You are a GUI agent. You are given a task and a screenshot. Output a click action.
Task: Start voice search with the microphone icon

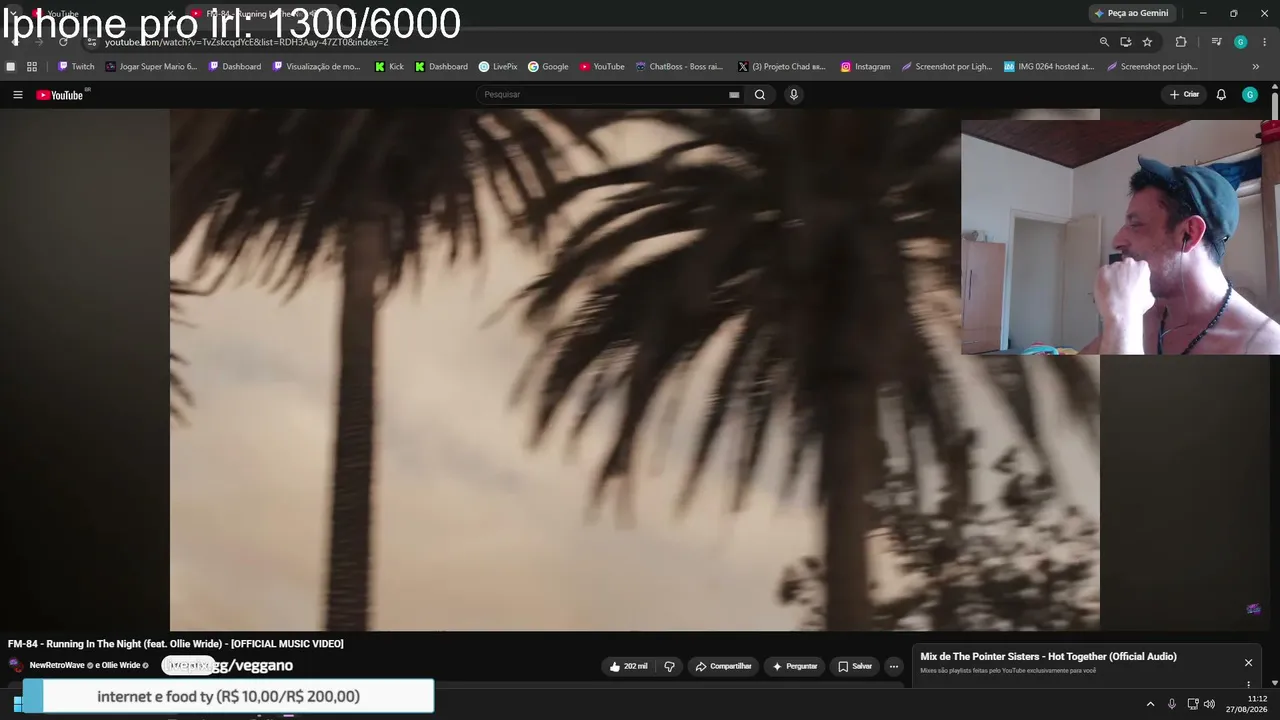click(x=794, y=95)
